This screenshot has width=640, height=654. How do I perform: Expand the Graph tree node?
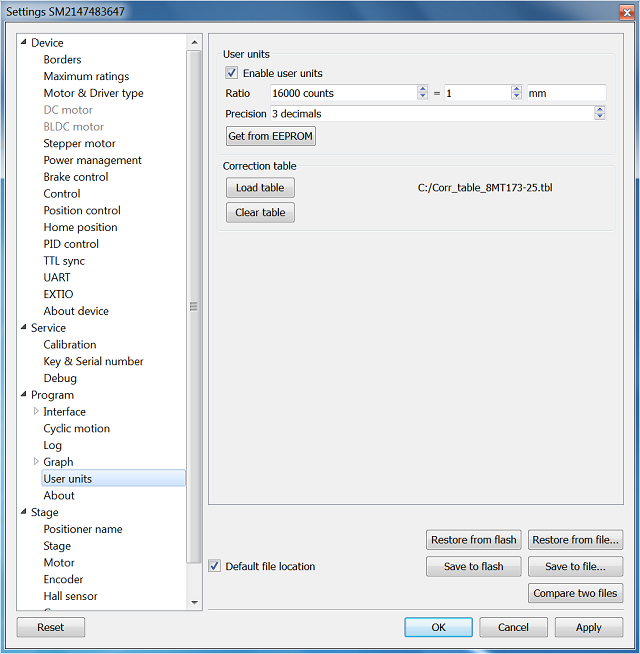tap(37, 461)
